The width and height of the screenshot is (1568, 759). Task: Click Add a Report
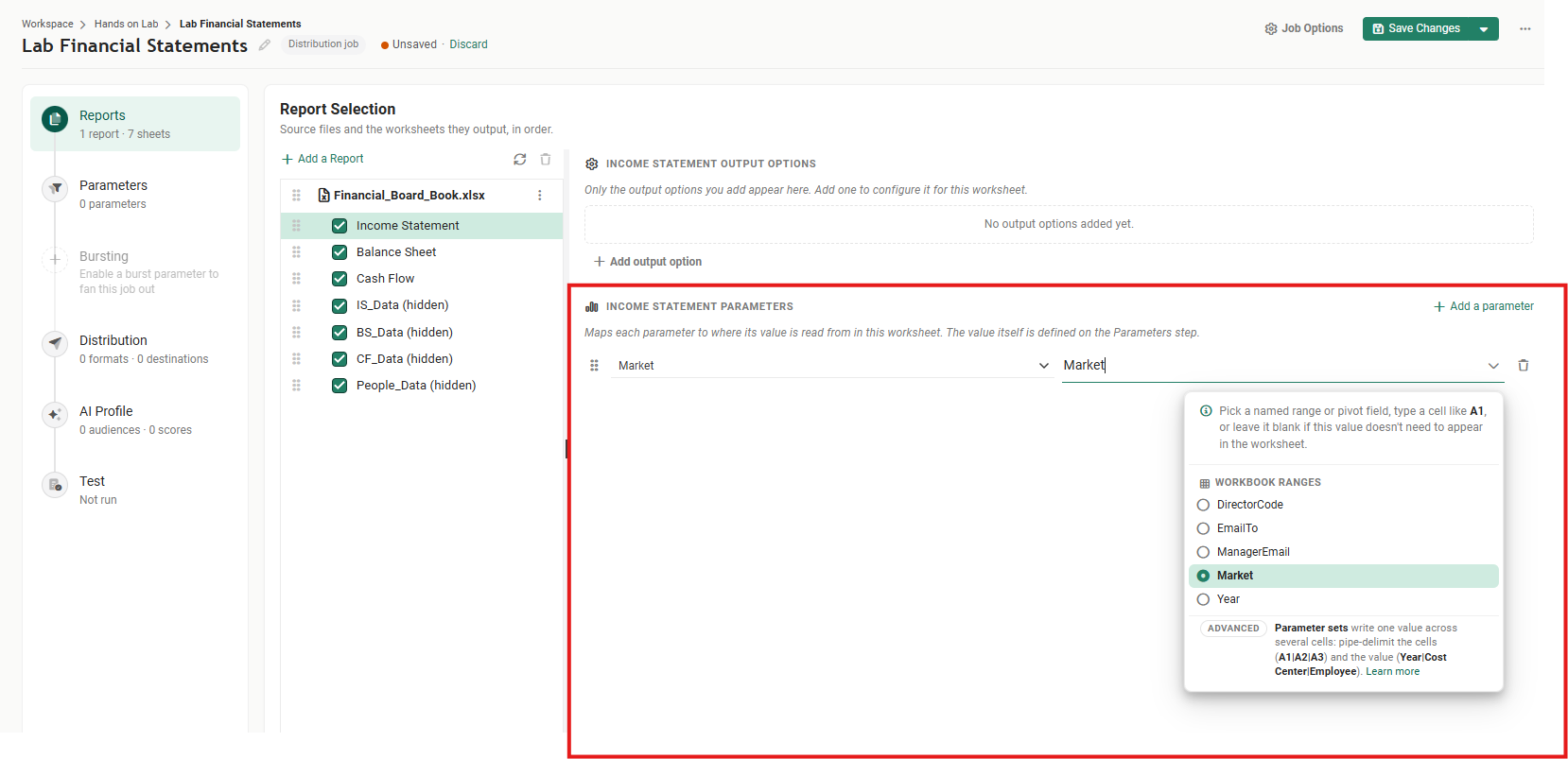pyautogui.click(x=322, y=159)
